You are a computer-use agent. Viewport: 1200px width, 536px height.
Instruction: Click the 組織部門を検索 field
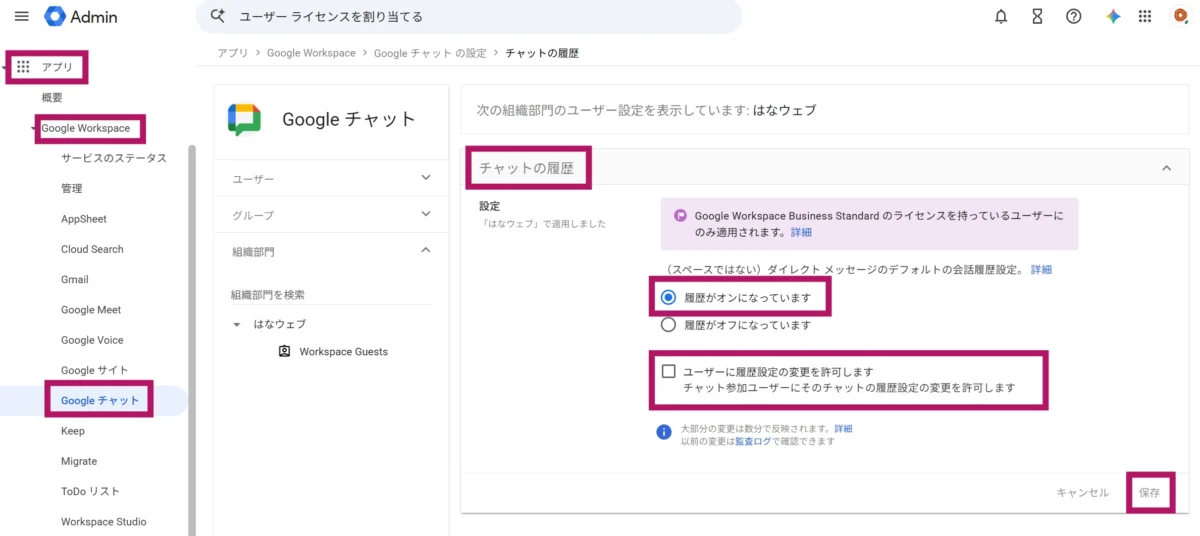(331, 295)
